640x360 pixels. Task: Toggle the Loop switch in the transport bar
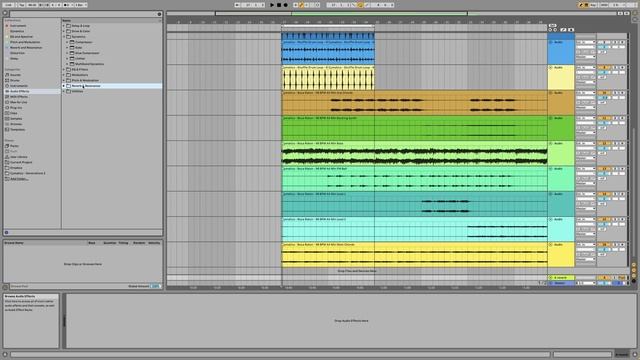click(360, 5)
